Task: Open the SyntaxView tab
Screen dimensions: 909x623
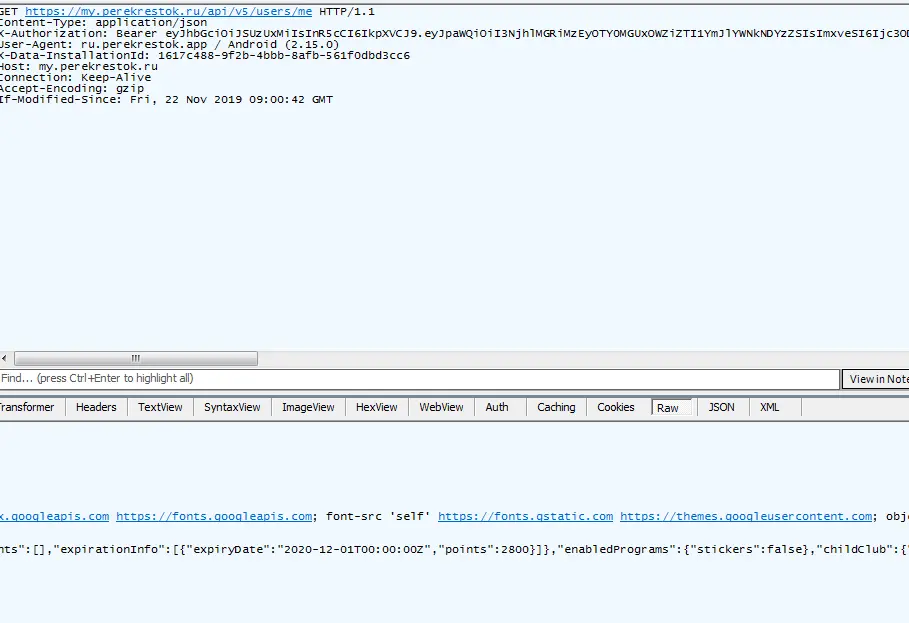Action: 232,407
